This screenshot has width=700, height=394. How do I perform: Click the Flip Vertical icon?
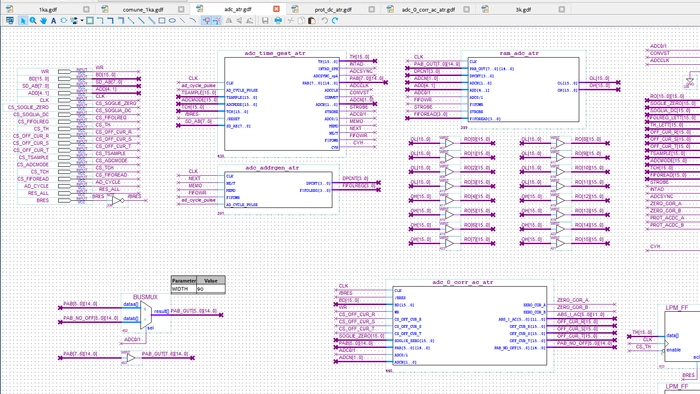coord(239,21)
